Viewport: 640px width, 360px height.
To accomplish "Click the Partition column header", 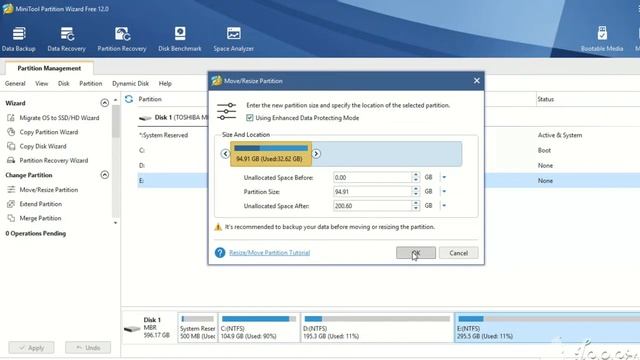I will (x=150, y=99).
